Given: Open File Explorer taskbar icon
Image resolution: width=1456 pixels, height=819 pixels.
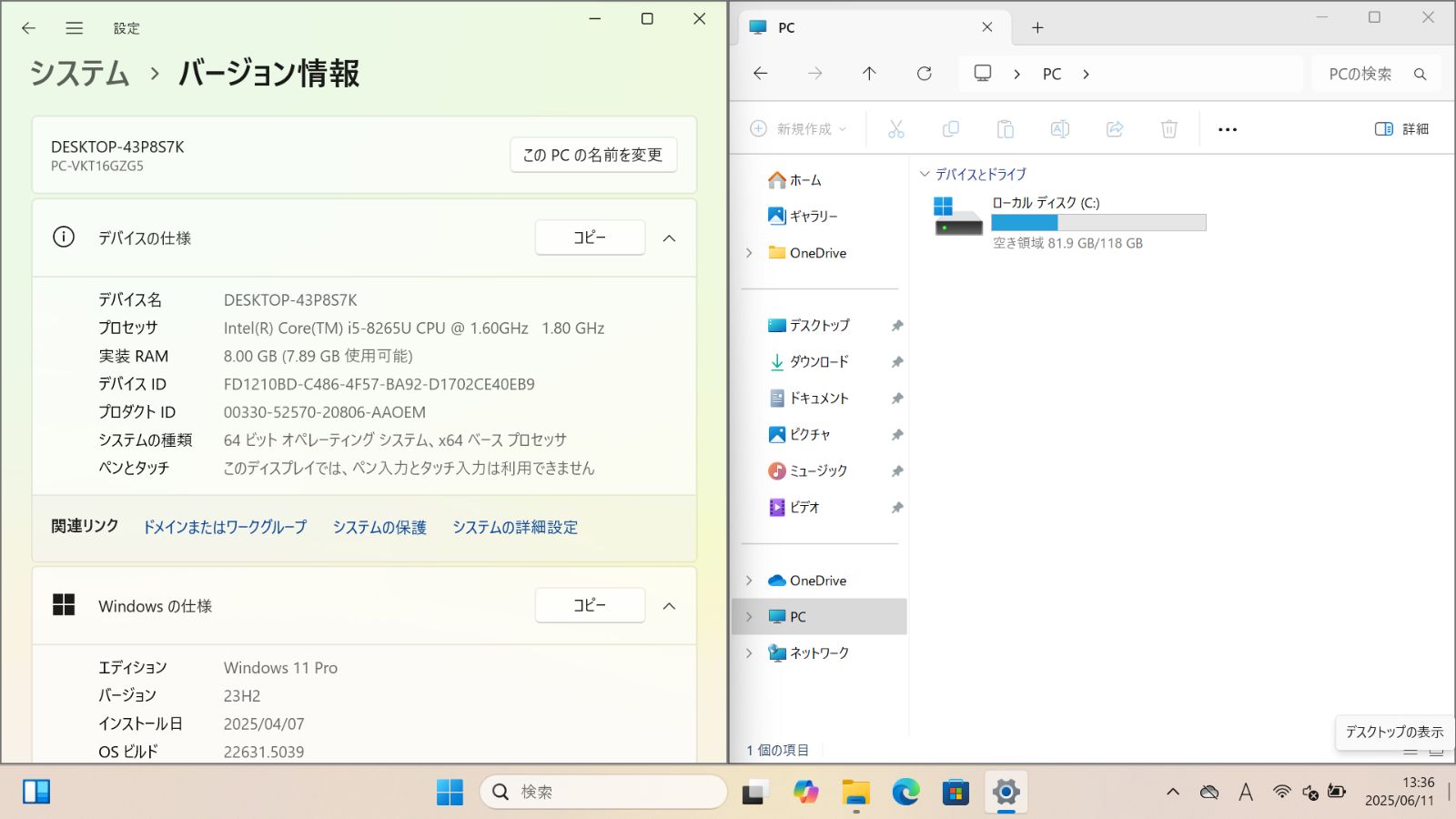Looking at the screenshot, I should pos(856,792).
